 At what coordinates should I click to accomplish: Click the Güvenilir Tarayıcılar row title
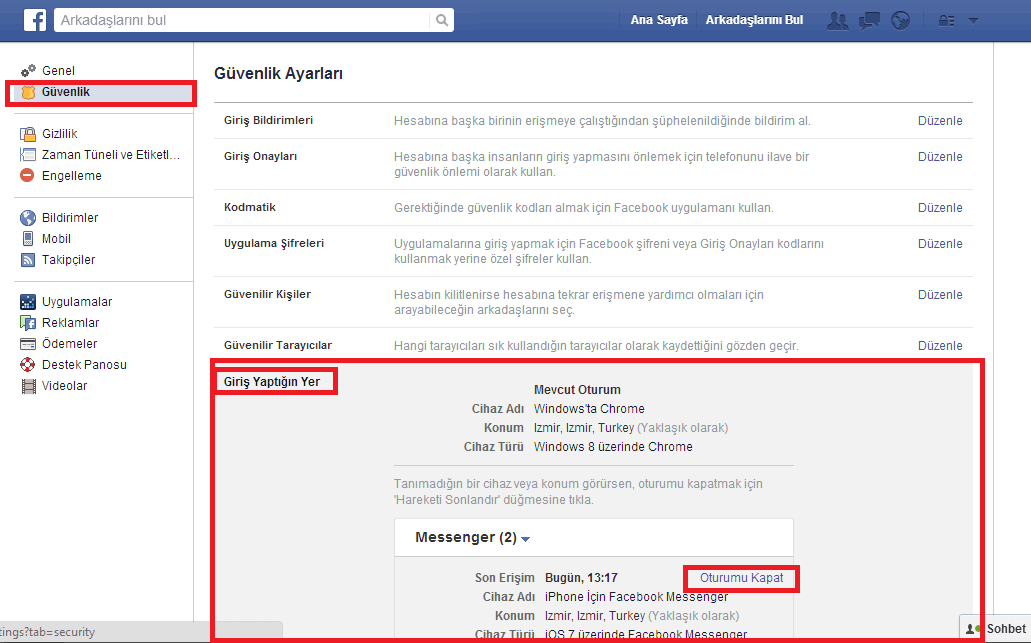tap(277, 345)
